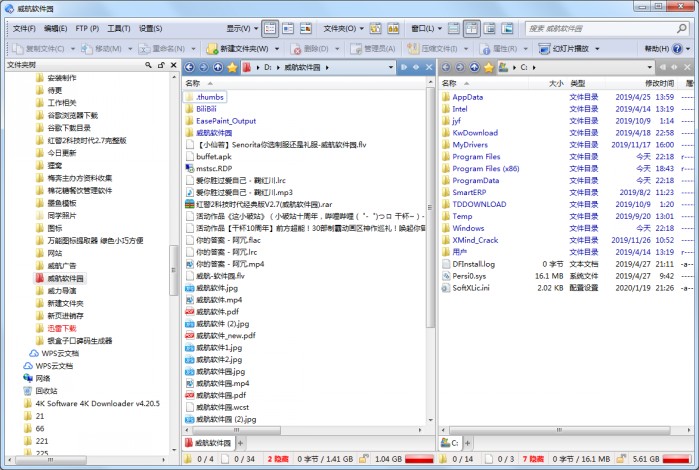The image size is (699, 470).
Task: Add new tab next to C: tab
Action: tap(467, 443)
